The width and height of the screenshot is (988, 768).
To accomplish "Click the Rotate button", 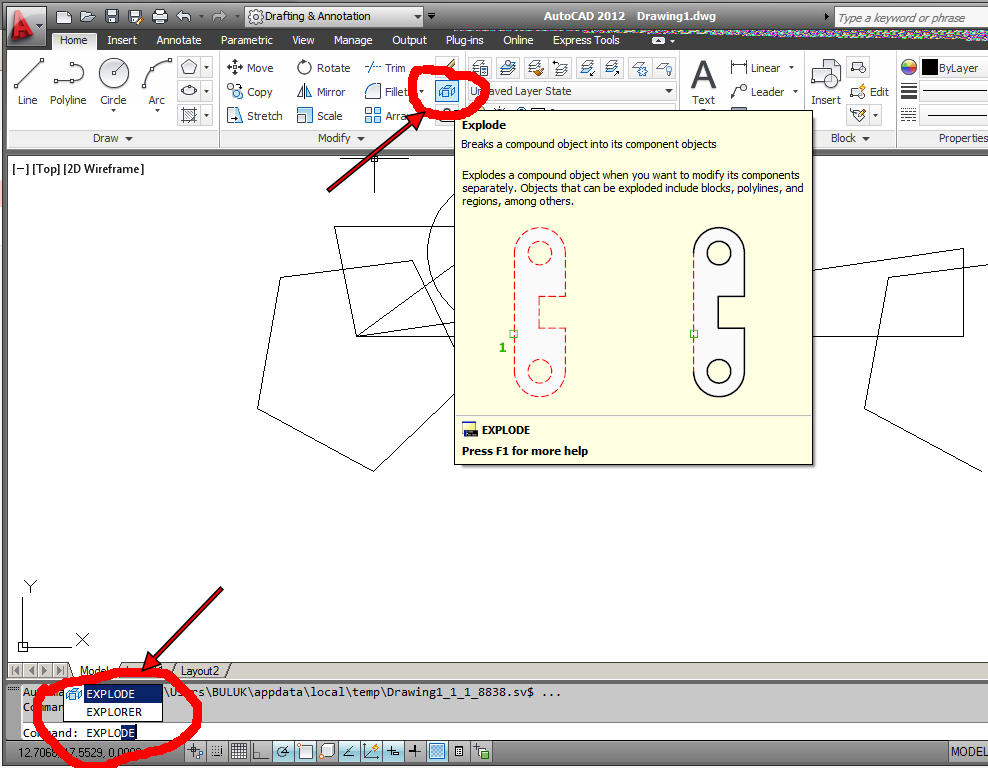I will pyautogui.click(x=323, y=67).
